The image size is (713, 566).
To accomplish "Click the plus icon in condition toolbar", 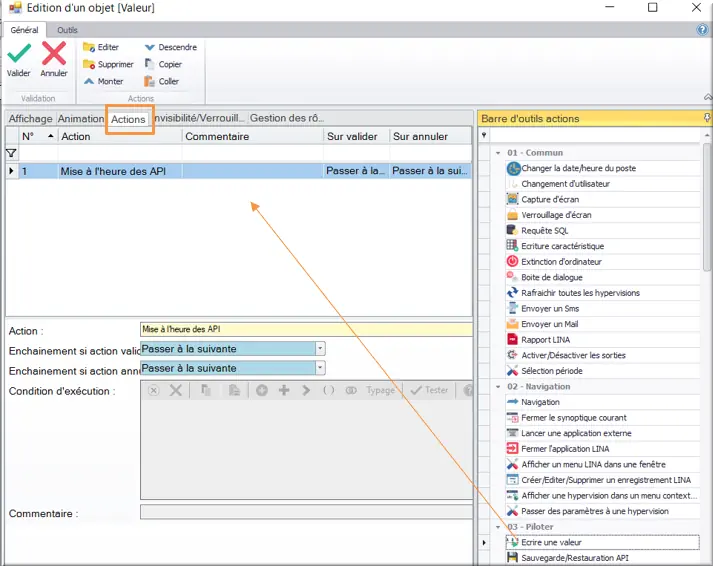I will pos(284,390).
